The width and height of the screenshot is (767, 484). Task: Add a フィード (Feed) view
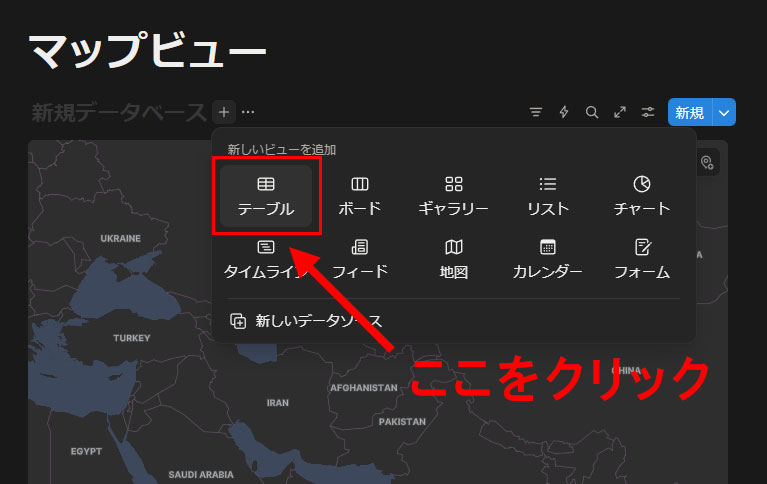(360, 258)
